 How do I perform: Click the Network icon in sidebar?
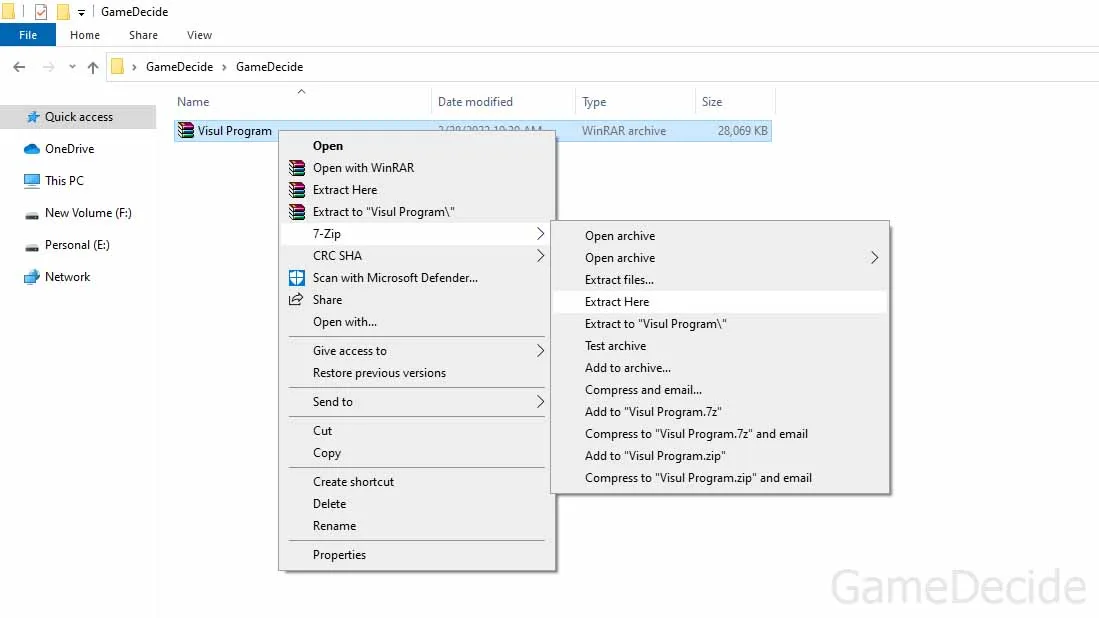pos(32,277)
